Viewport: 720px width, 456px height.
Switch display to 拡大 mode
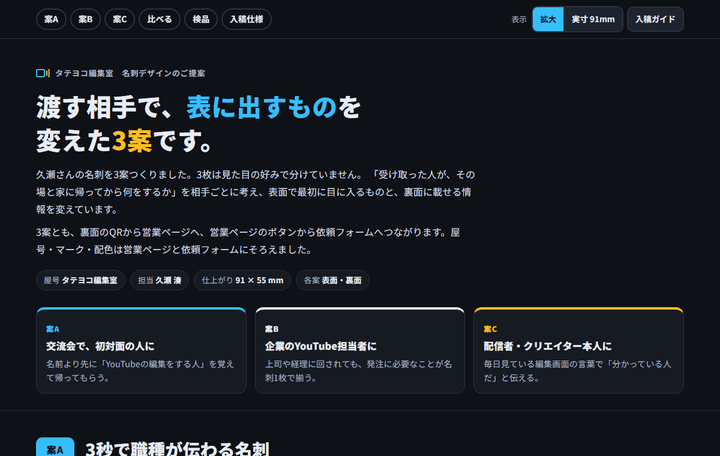point(548,19)
